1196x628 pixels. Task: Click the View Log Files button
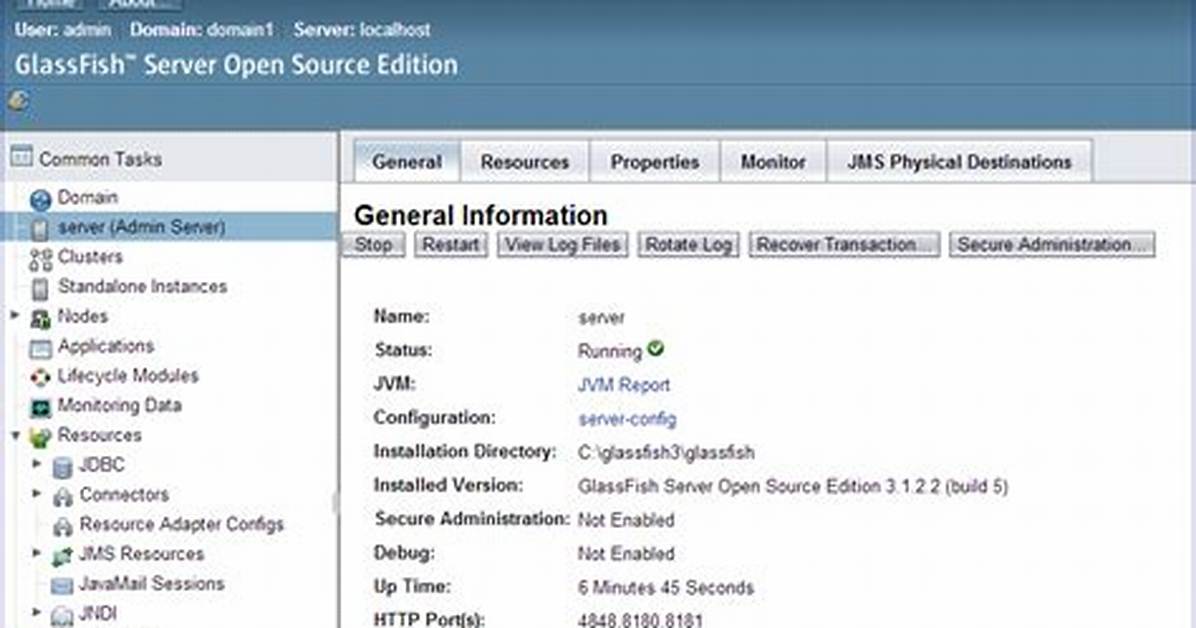563,245
